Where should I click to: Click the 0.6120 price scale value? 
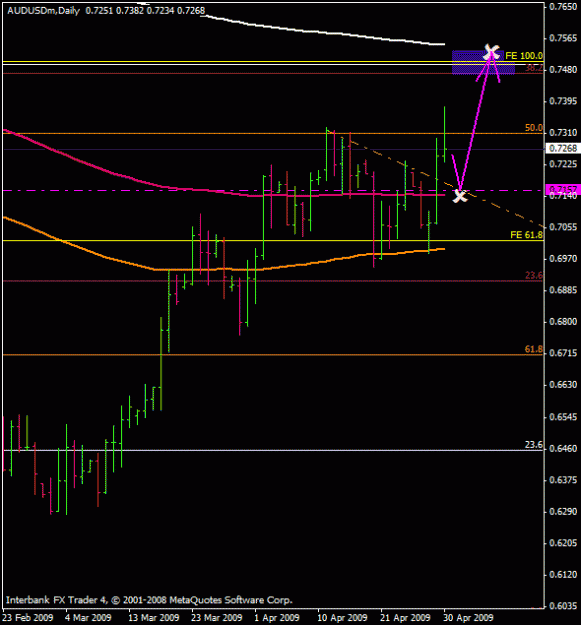563,574
